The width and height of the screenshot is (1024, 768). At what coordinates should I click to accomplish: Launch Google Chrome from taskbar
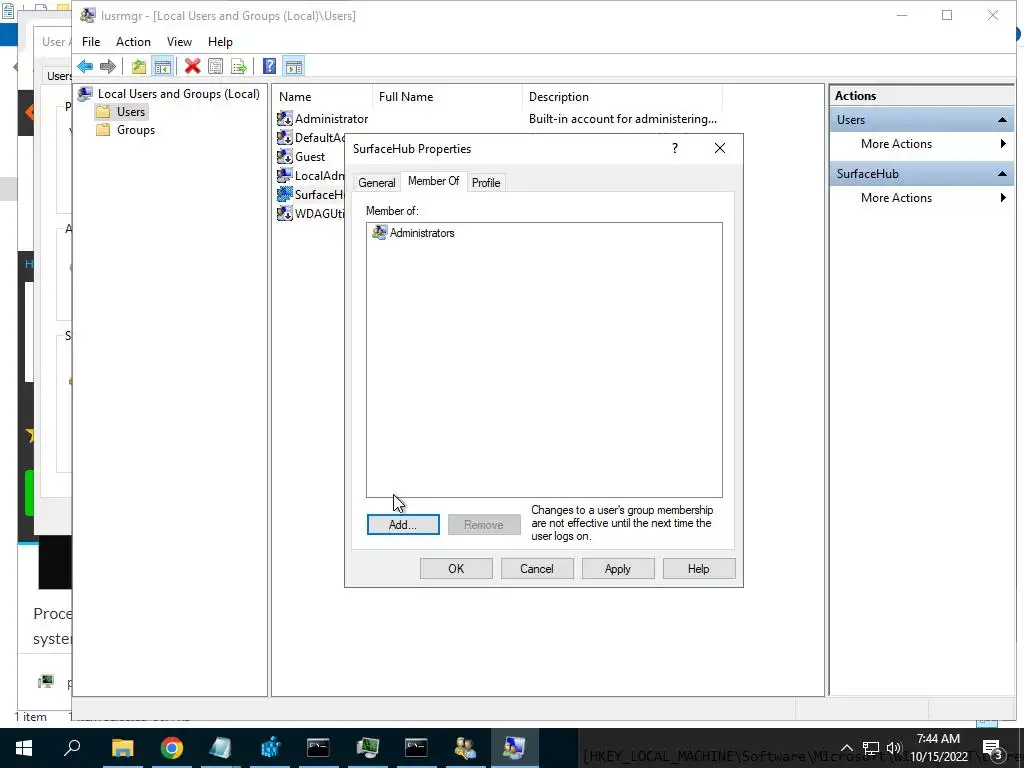[x=172, y=748]
